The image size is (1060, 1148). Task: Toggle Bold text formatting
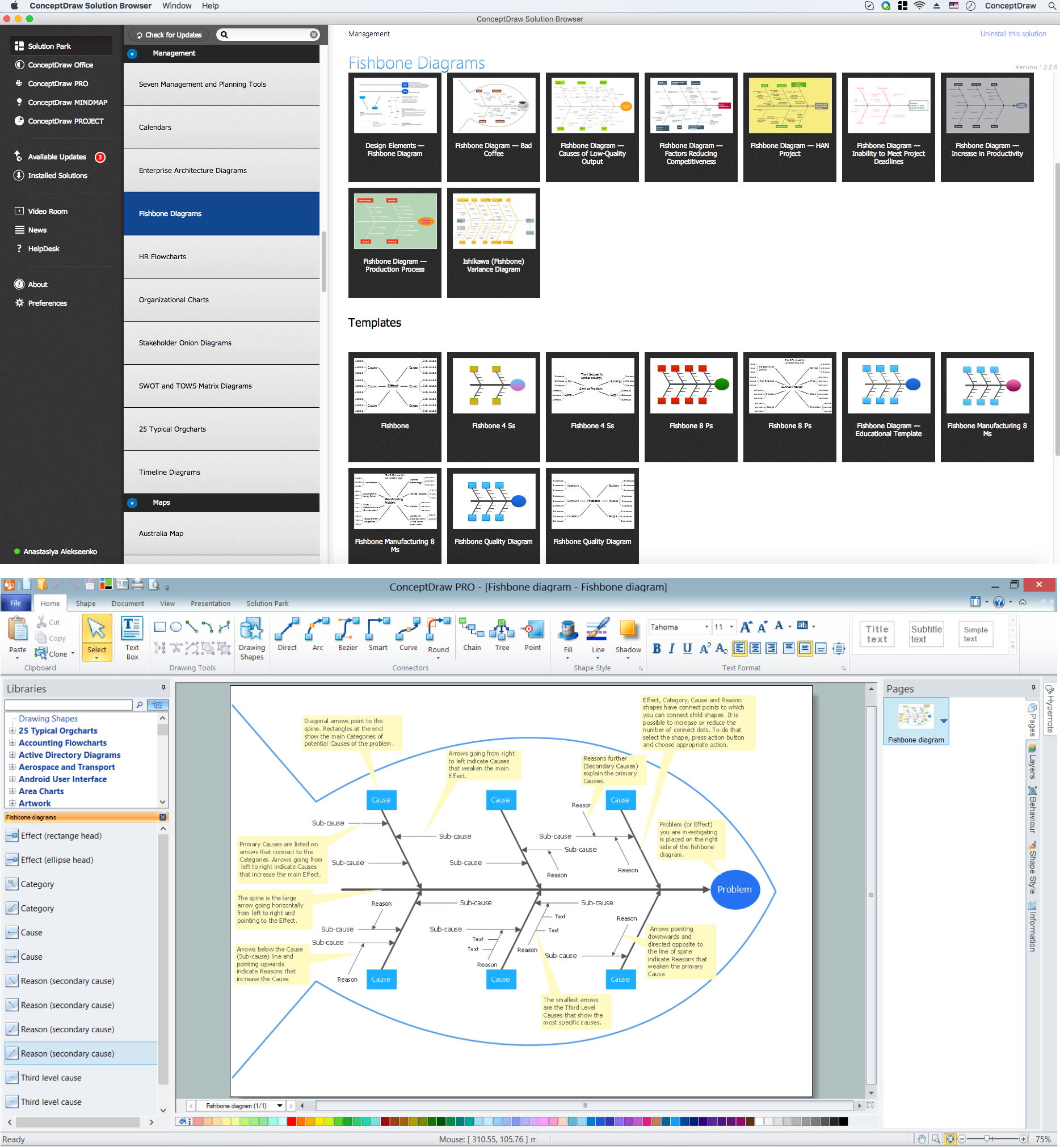point(657,648)
